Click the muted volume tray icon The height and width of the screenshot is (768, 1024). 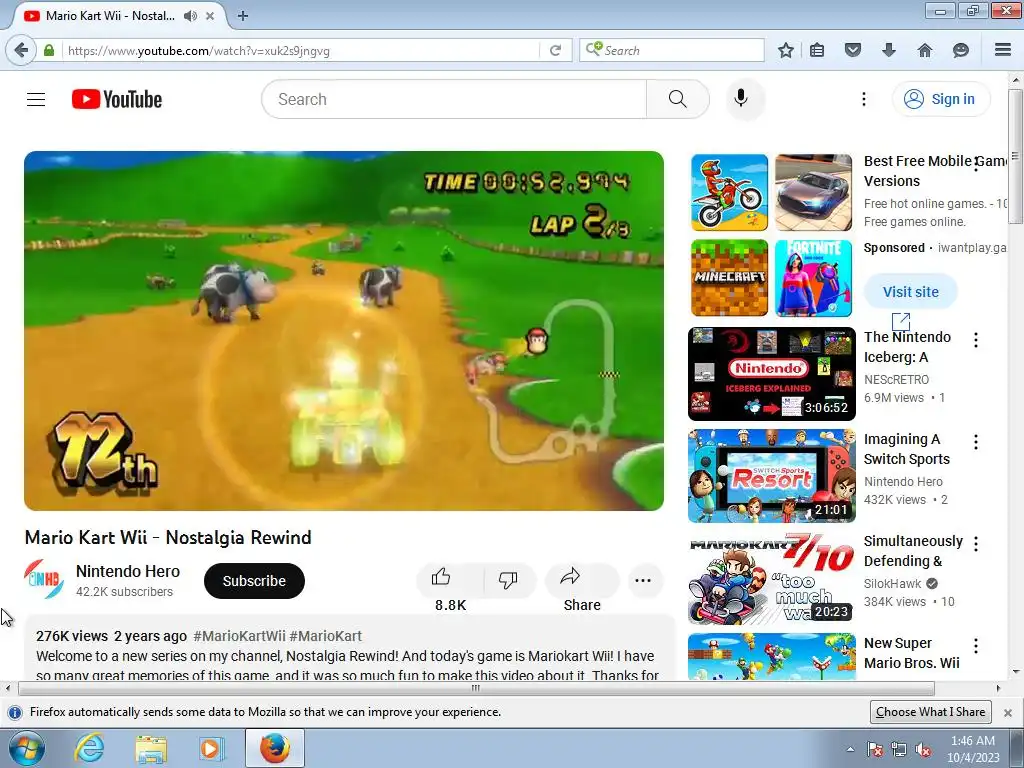pyautogui.click(x=923, y=749)
